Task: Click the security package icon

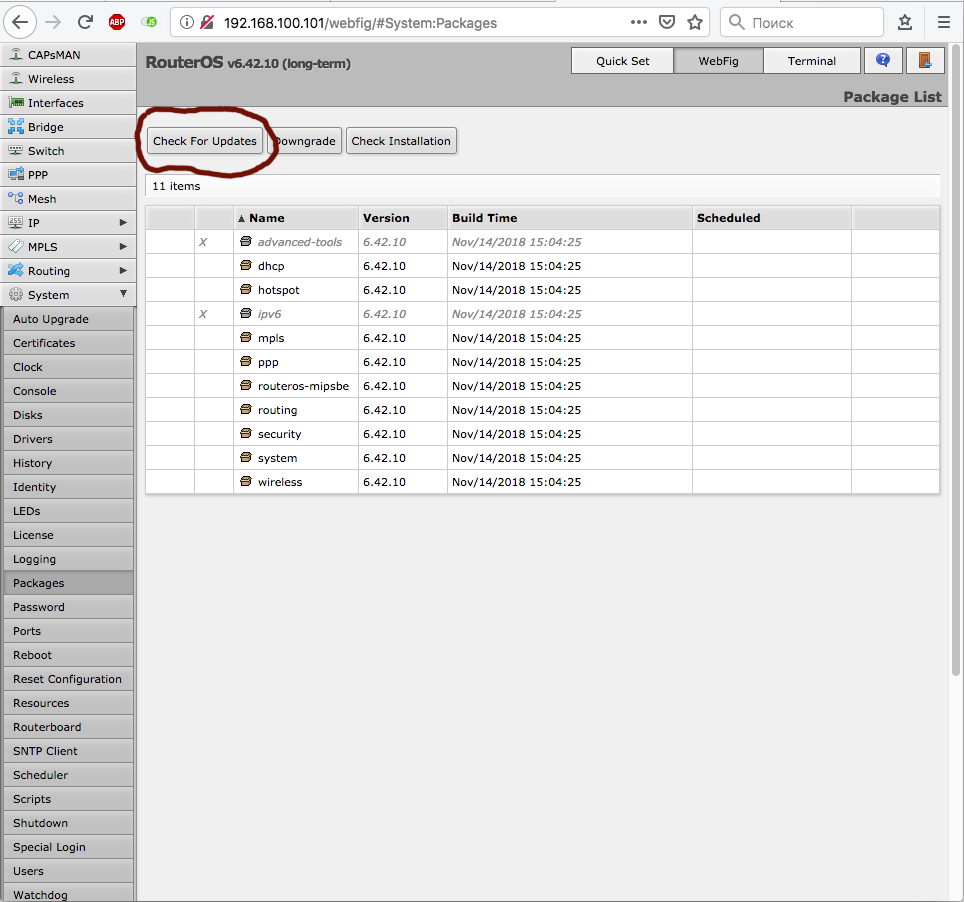Action: [246, 433]
